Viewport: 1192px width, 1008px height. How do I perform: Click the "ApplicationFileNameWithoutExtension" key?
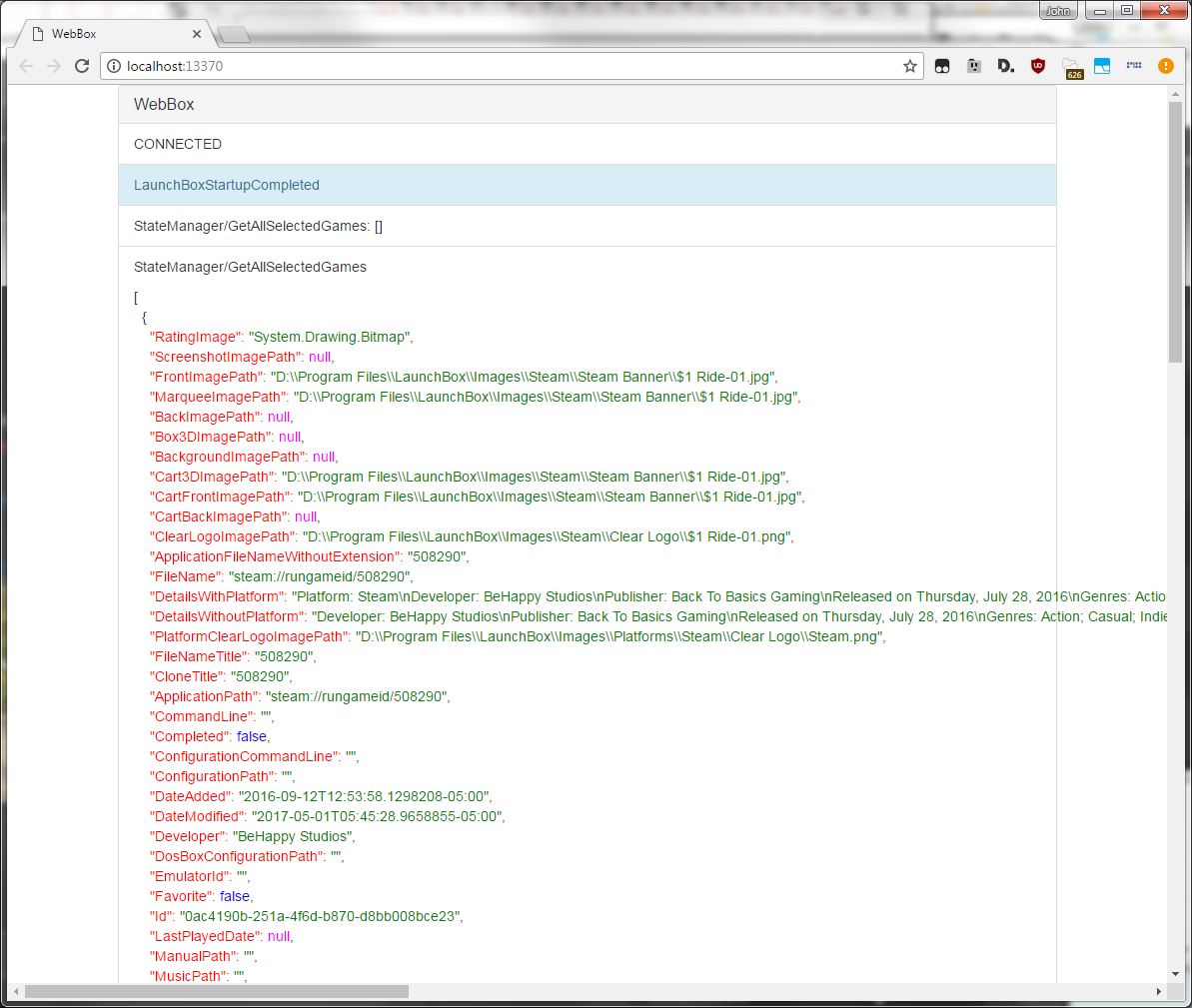click(275, 556)
